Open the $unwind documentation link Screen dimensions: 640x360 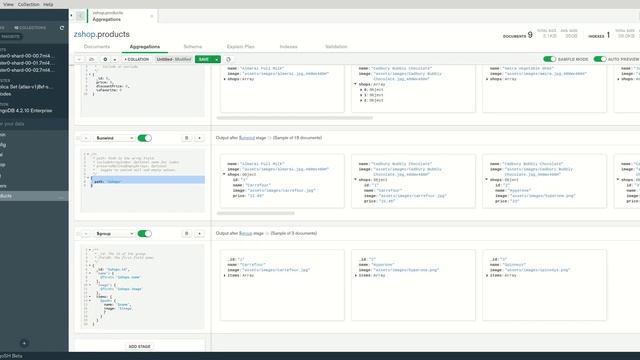[247, 138]
